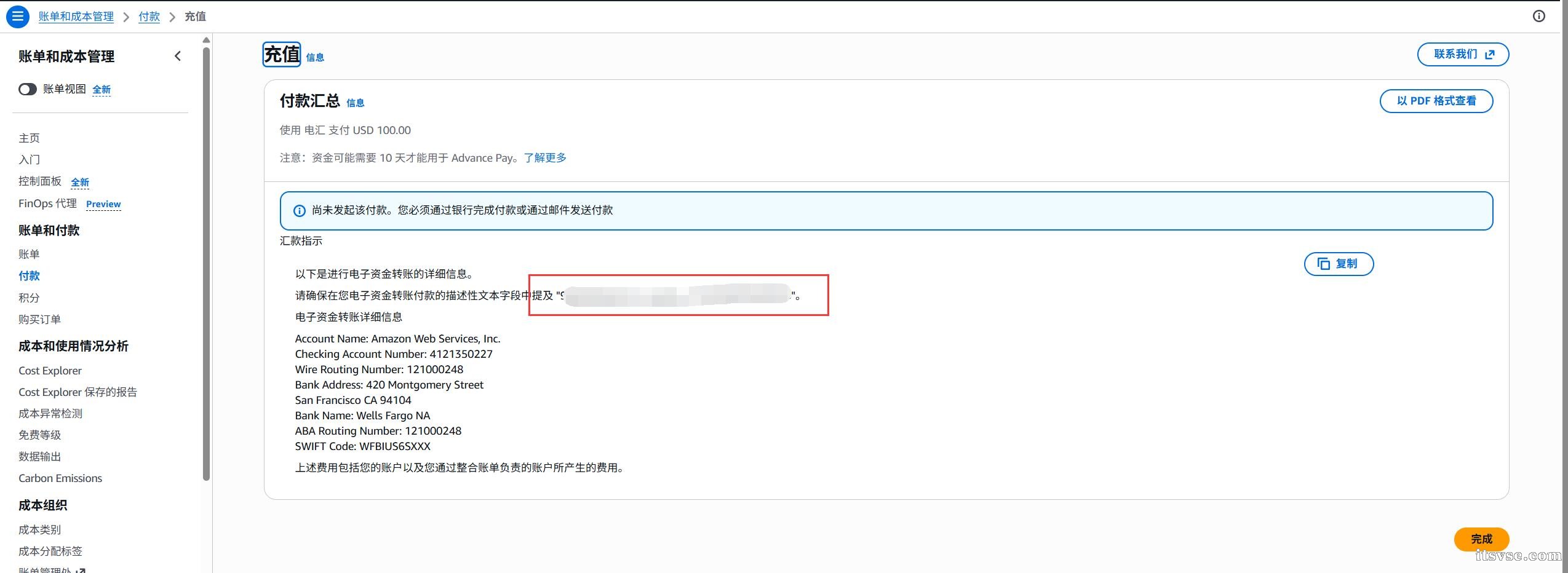1568x573 pixels.
Task: Click 以 PDF 格式查看 button
Action: pos(1436,101)
